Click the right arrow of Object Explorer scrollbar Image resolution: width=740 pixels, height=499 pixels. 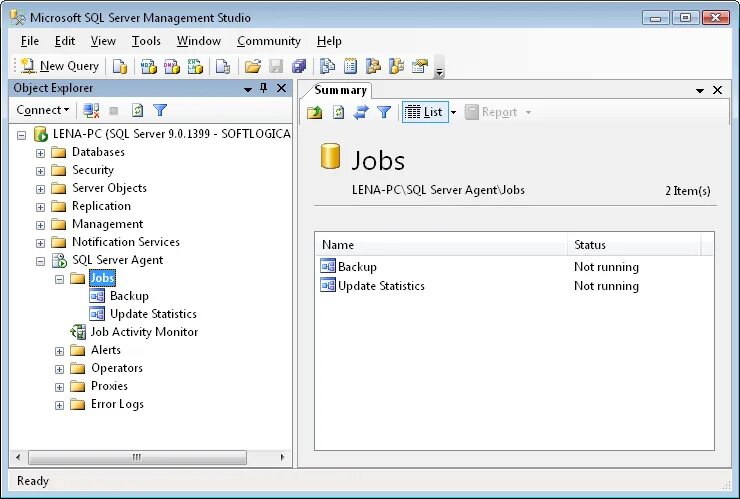[x=282, y=457]
